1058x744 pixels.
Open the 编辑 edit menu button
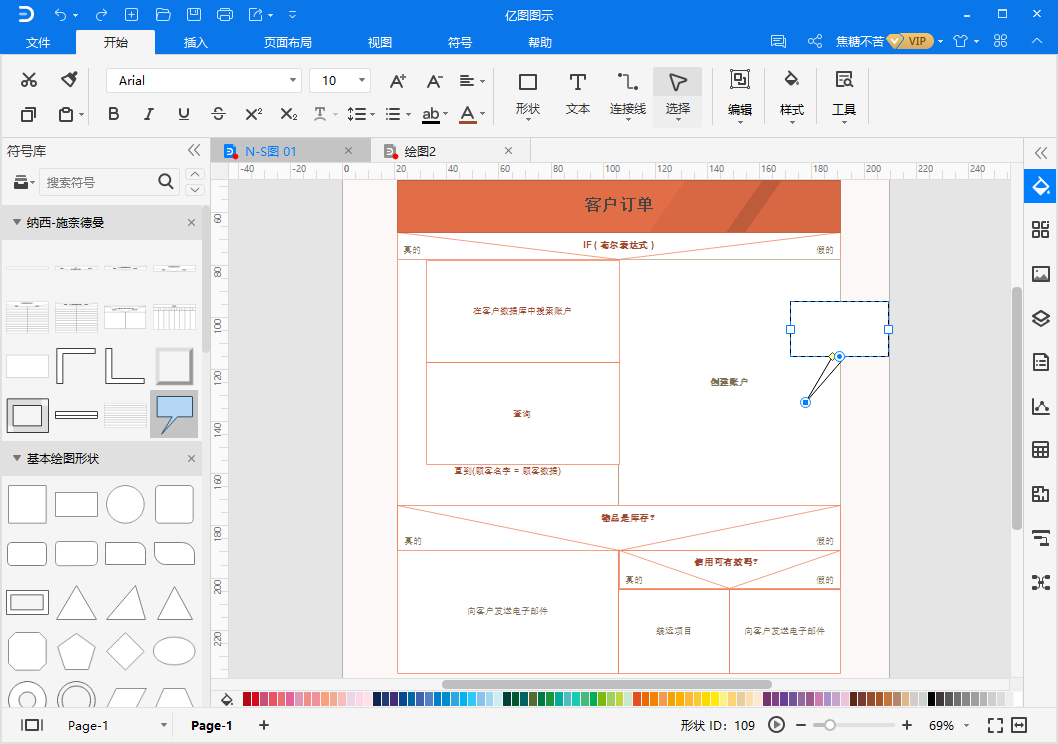click(x=740, y=95)
